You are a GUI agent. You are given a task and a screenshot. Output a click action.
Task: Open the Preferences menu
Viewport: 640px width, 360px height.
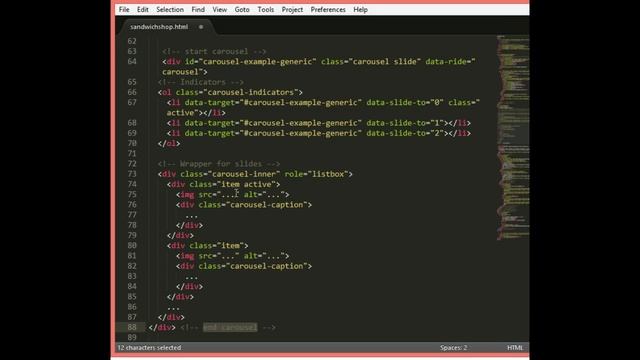click(328, 9)
